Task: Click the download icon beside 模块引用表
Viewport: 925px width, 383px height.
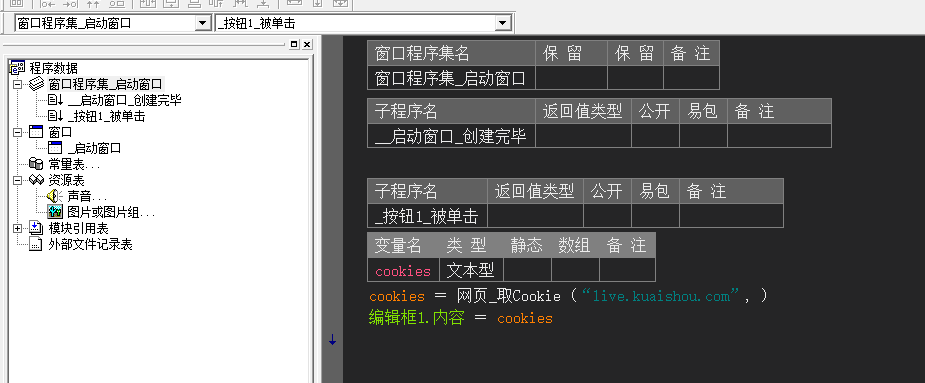Action: pos(37,228)
